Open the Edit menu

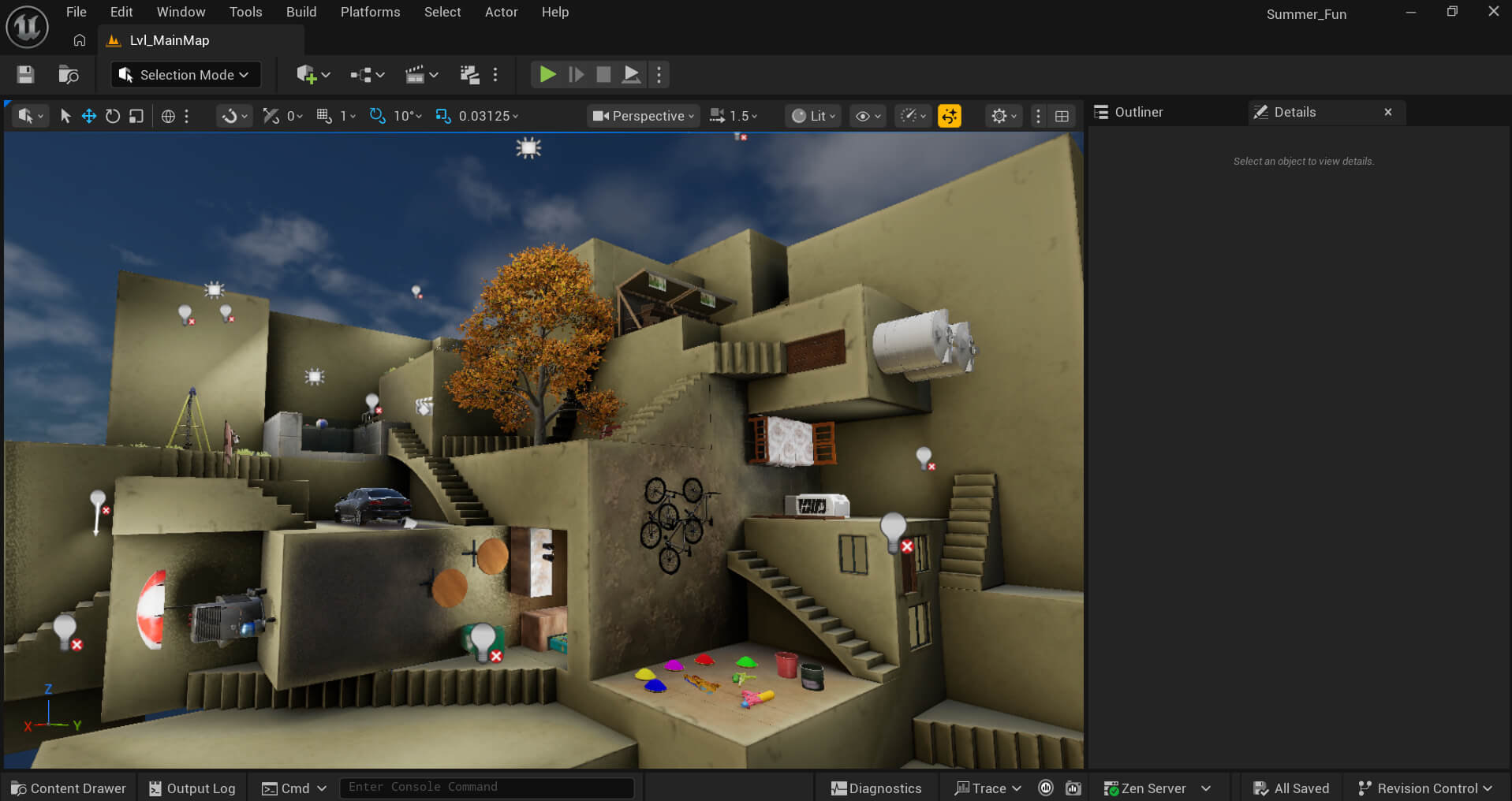tap(121, 12)
